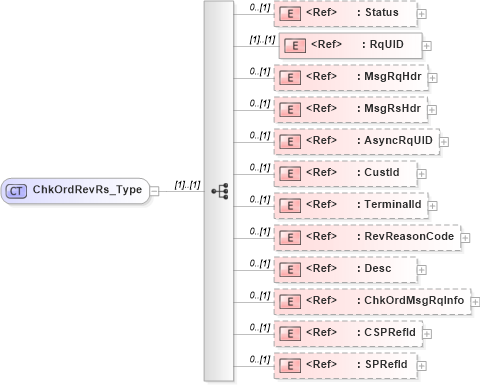Expand the Status element node
480x385 pixels.
(x=422, y=14)
